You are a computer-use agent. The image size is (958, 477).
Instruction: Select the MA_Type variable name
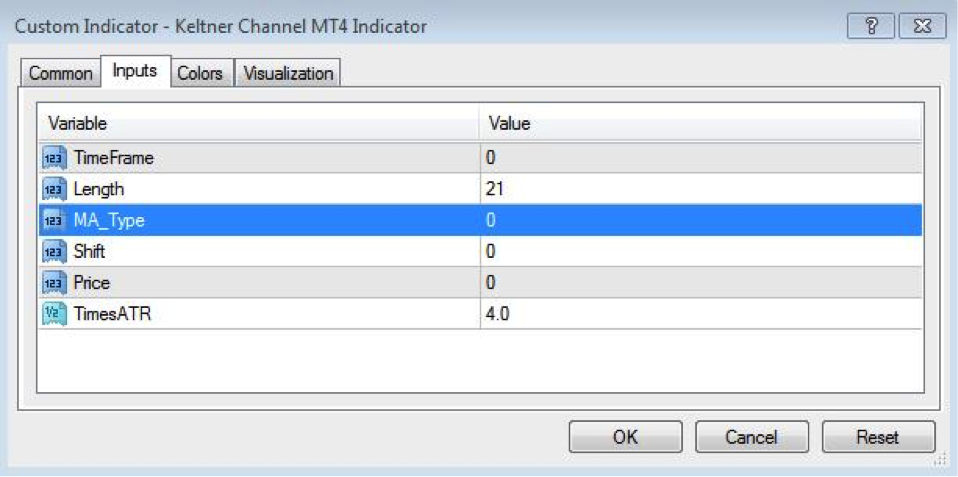coord(109,220)
